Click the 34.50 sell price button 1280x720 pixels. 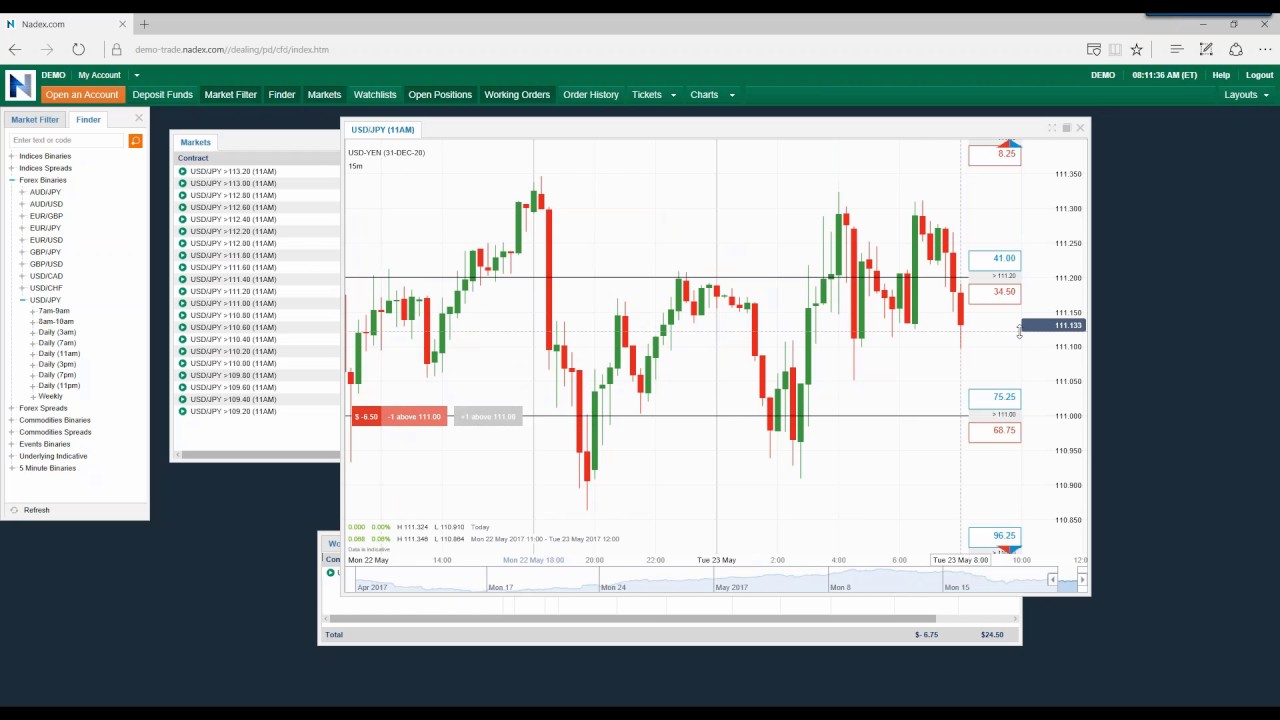pos(995,292)
